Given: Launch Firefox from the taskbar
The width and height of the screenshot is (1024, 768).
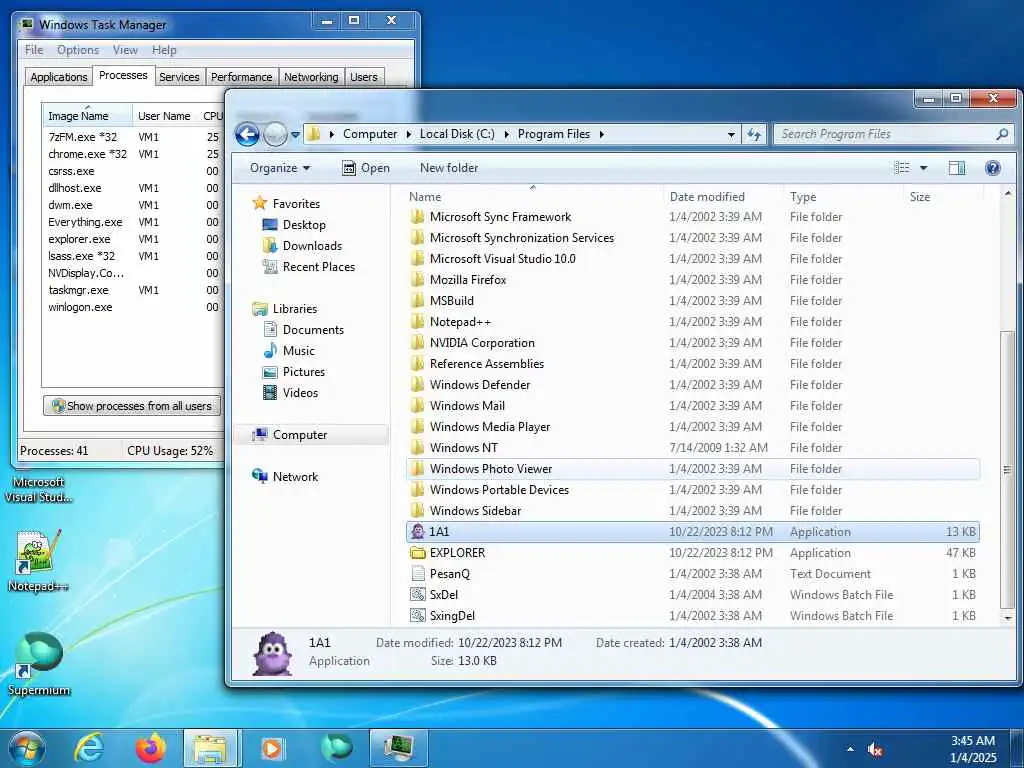Looking at the screenshot, I should pos(150,748).
